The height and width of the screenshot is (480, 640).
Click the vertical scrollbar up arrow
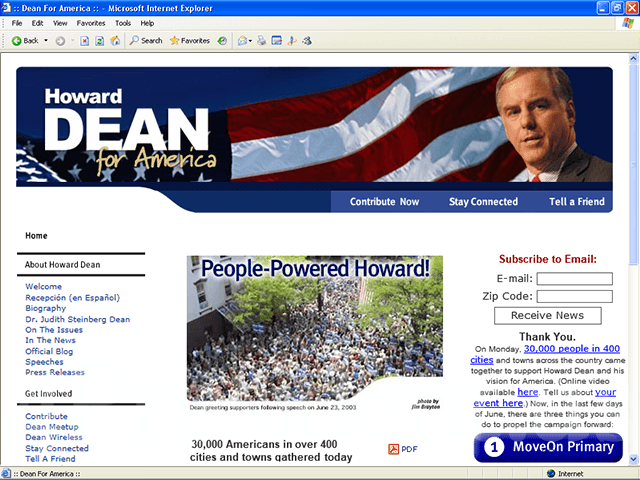[633, 59]
